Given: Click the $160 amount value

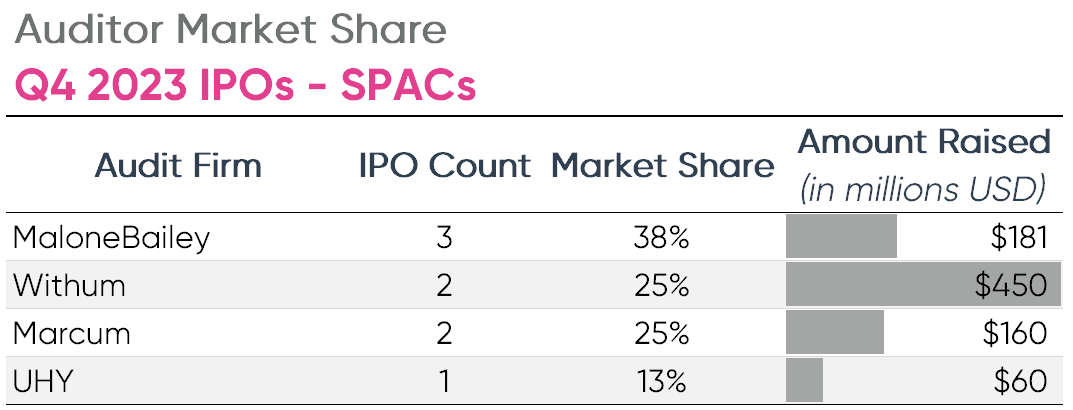Looking at the screenshot, I should click(1014, 332).
